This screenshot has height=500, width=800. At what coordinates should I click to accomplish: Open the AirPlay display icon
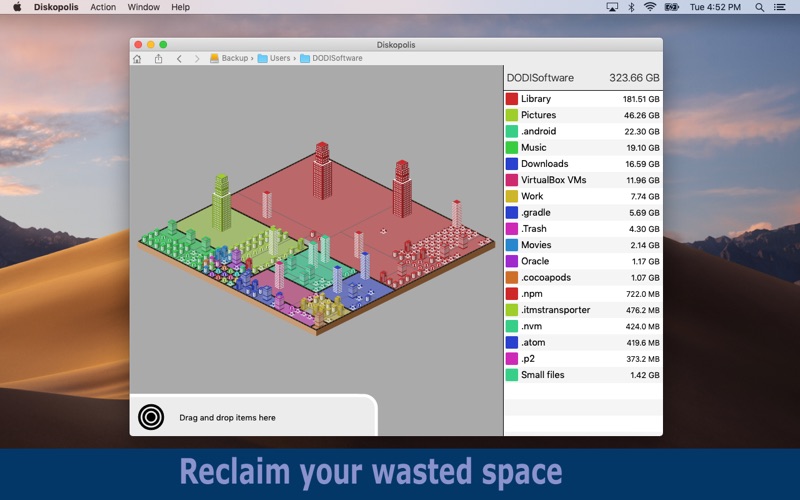[612, 7]
